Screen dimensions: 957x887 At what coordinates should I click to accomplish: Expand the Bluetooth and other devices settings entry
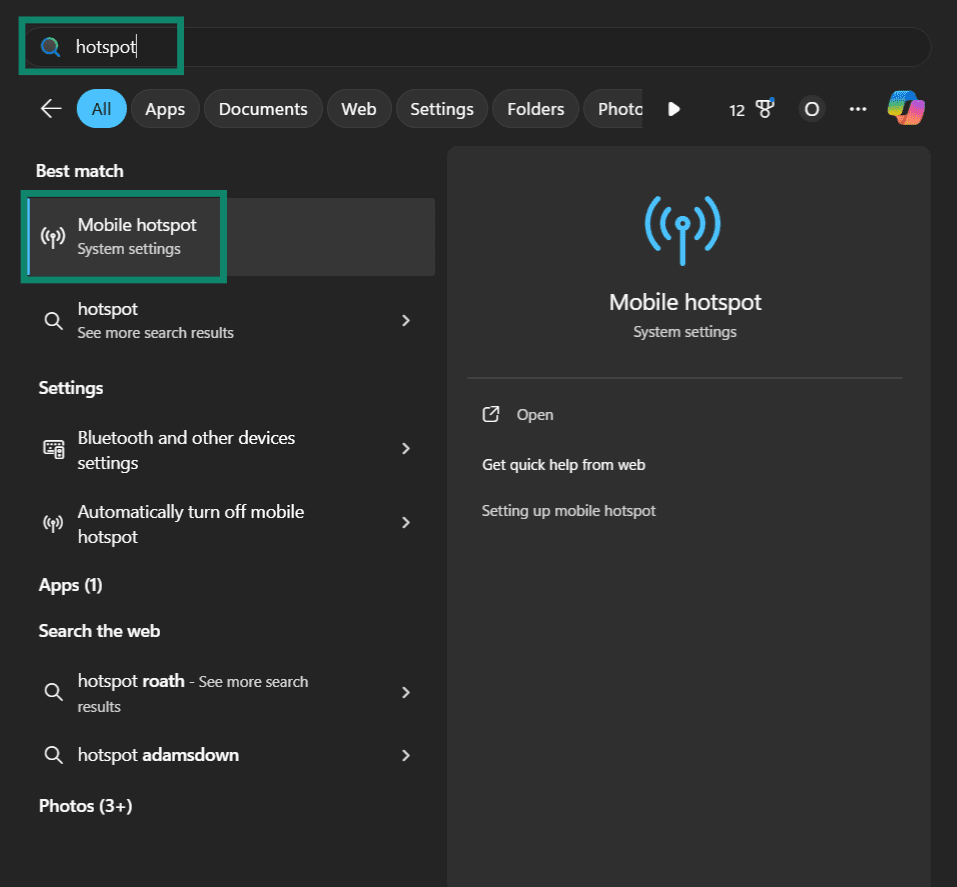coord(406,449)
